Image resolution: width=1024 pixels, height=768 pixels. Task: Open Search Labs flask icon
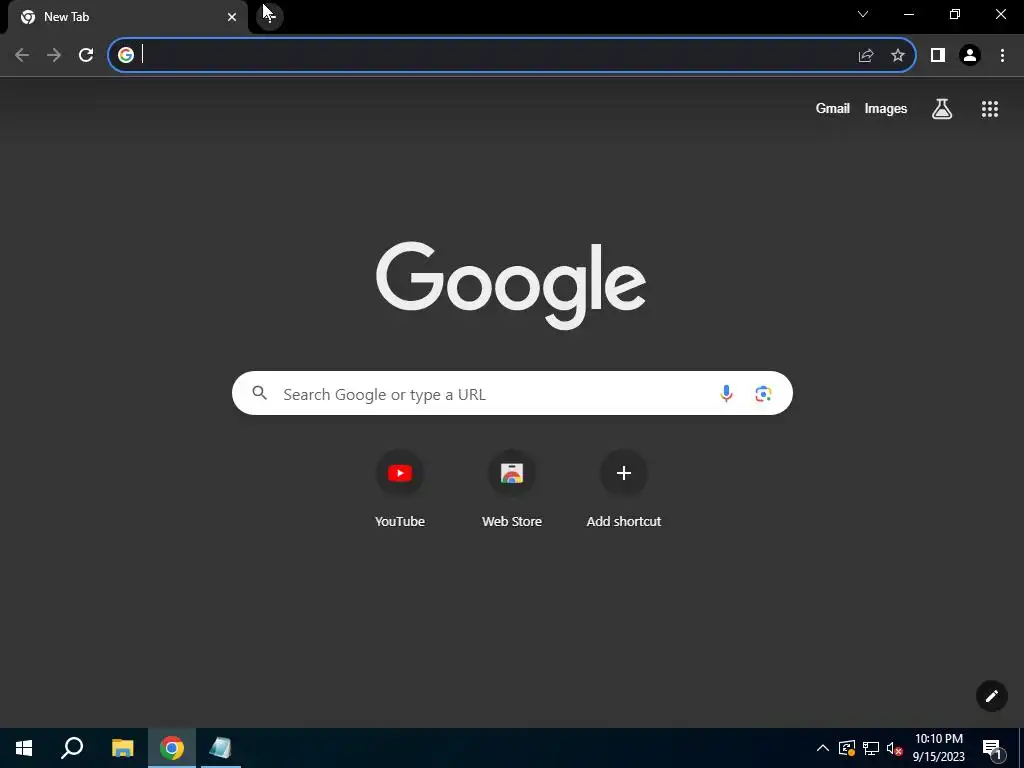(942, 108)
